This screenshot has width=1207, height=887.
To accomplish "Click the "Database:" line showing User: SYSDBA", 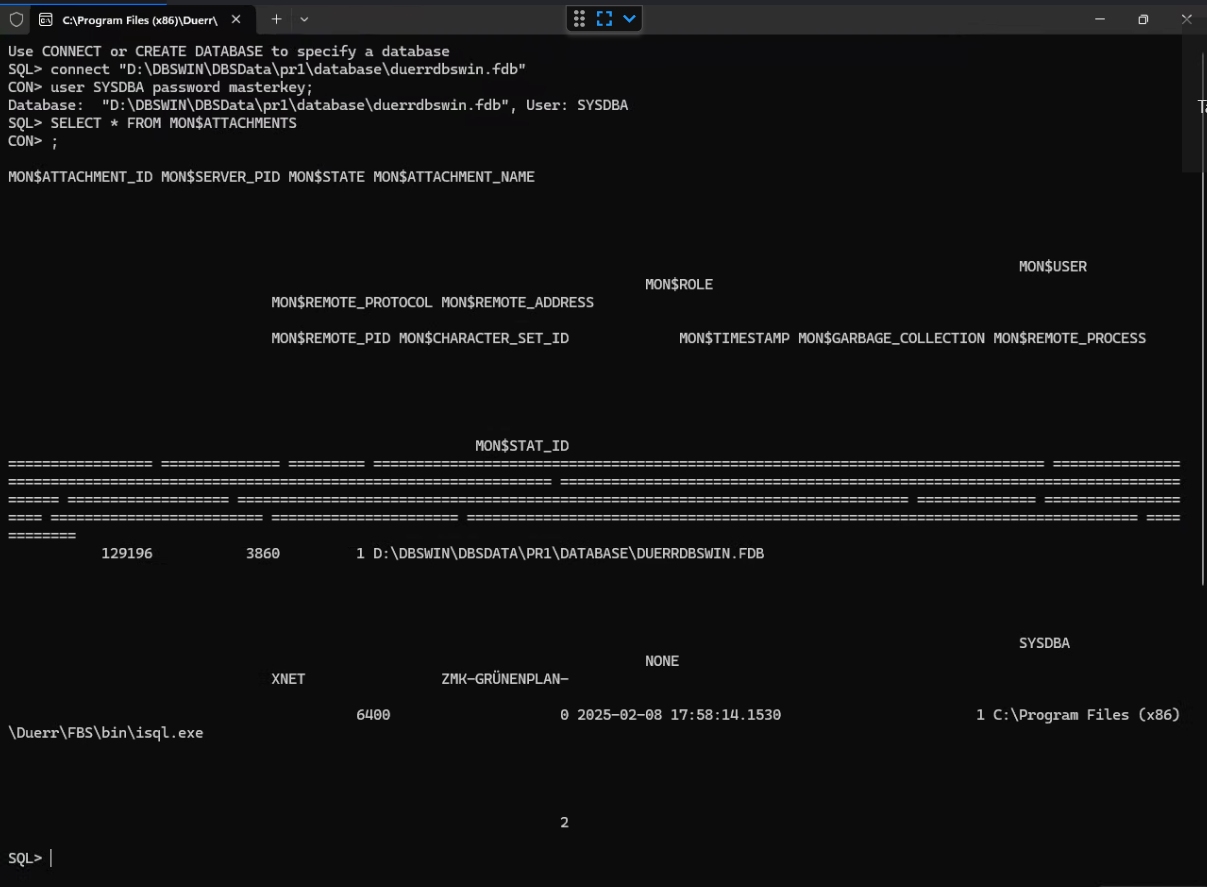I will pyautogui.click(x=318, y=105).
